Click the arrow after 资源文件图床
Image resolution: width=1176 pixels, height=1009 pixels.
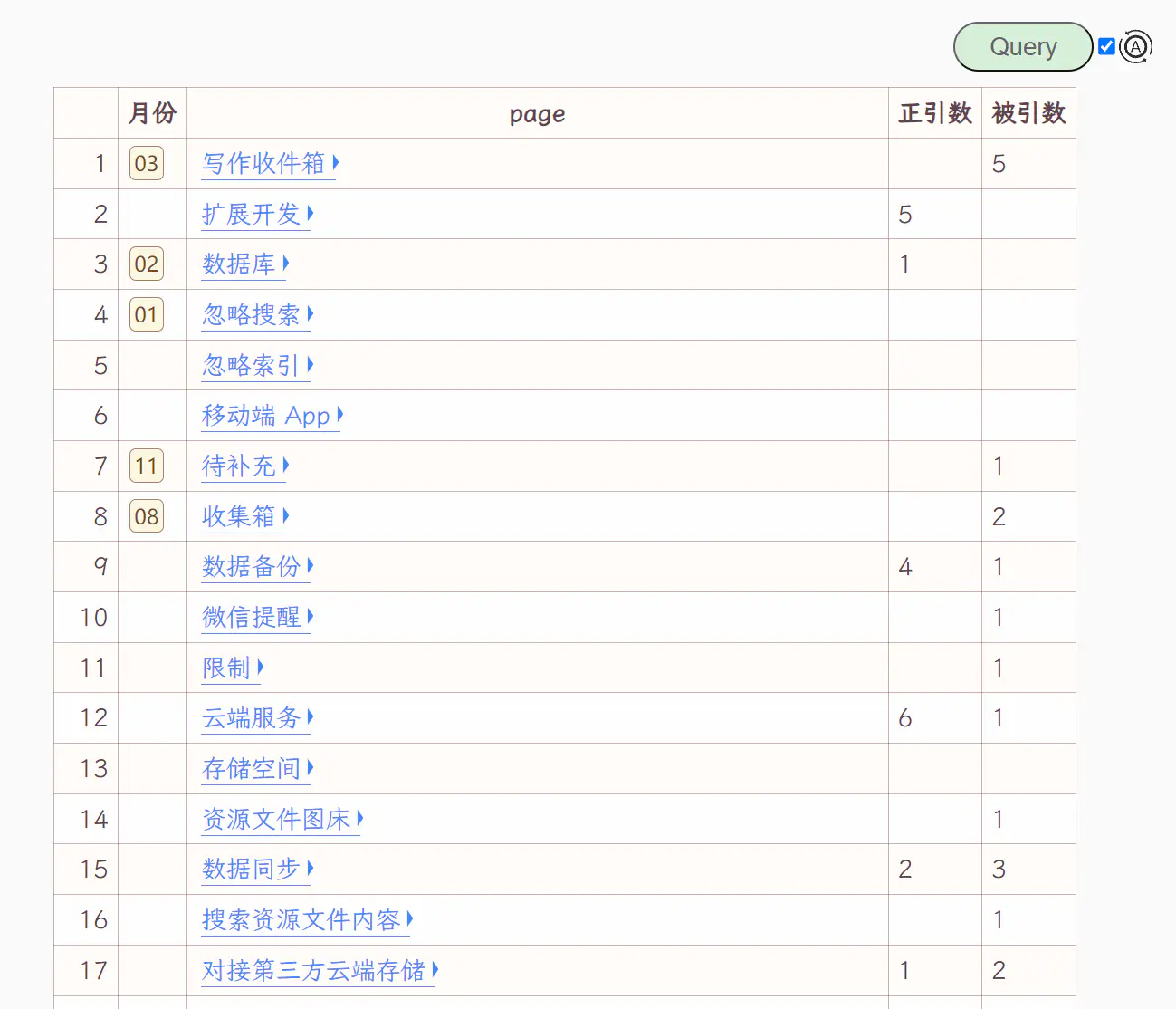pos(359,818)
